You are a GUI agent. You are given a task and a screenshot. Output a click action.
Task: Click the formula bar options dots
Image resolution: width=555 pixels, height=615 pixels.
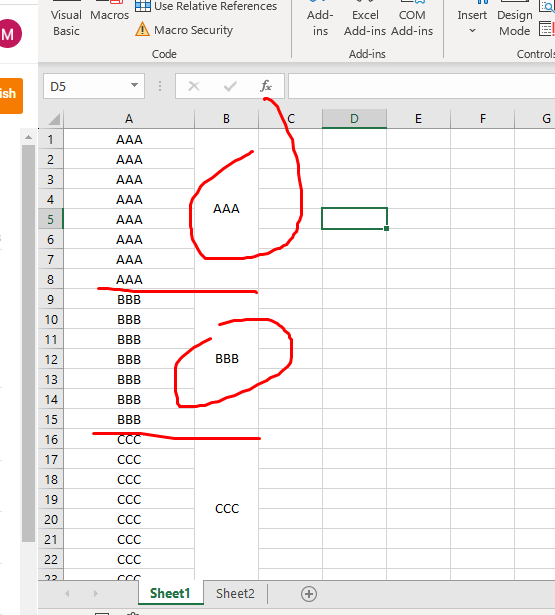pos(160,86)
